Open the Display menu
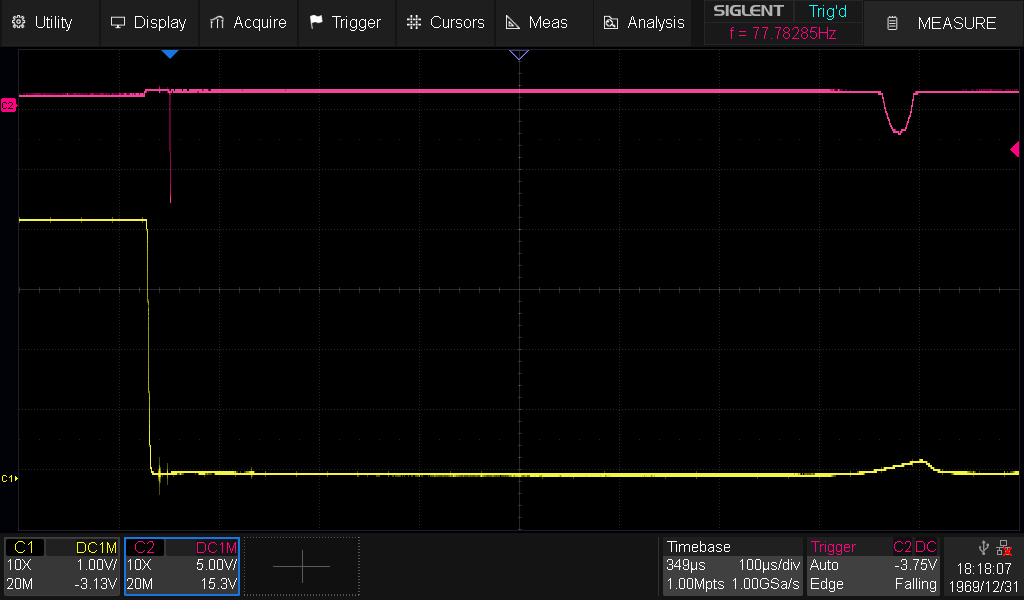Image resolution: width=1024 pixels, height=600 pixels. click(148, 22)
